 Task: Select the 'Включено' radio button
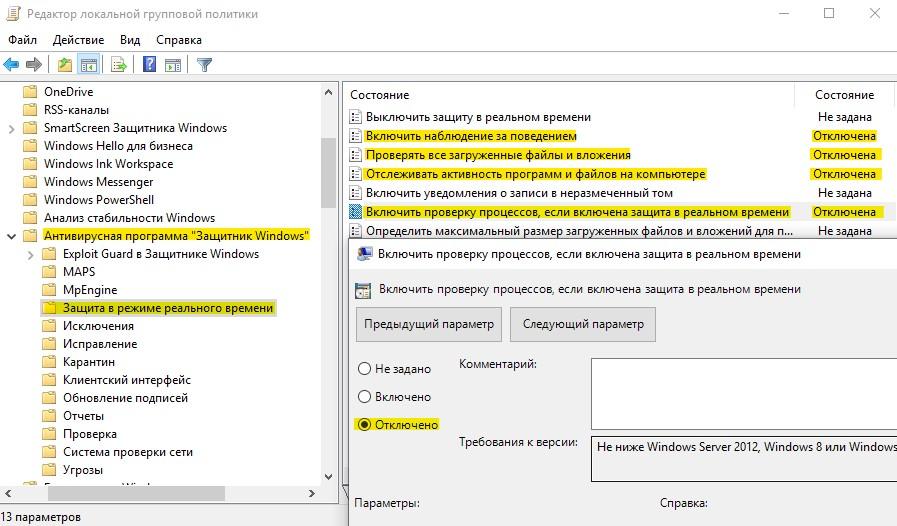pyautogui.click(x=364, y=396)
